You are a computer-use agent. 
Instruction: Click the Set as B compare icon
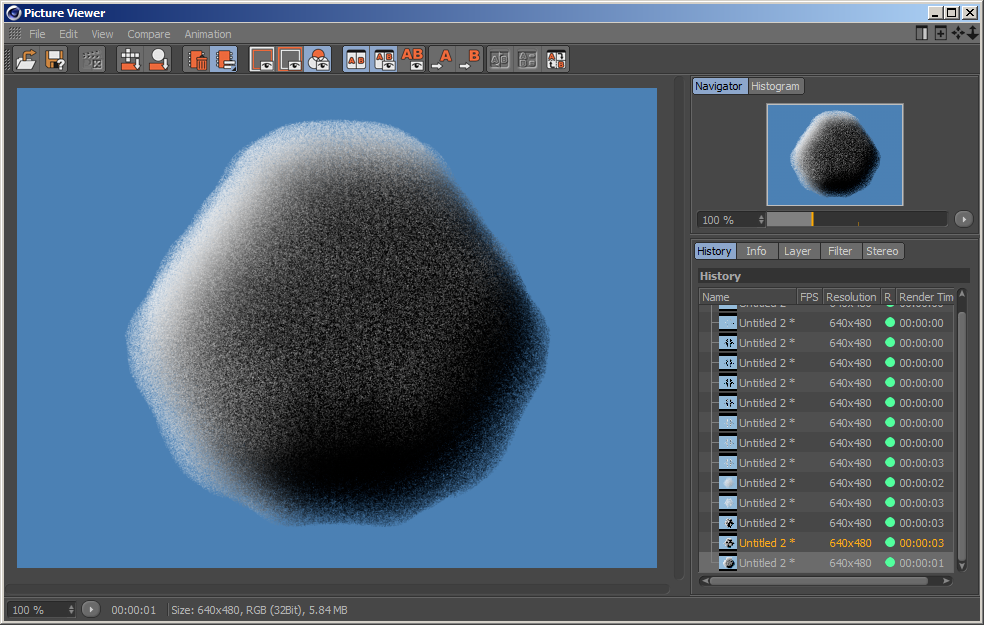coord(470,60)
